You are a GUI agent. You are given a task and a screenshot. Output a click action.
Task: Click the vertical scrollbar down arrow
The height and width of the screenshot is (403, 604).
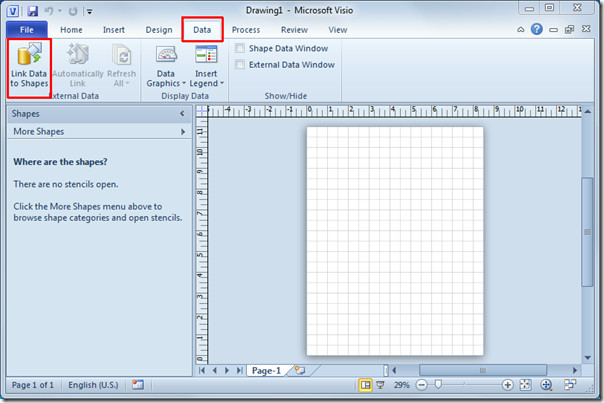coord(587,358)
